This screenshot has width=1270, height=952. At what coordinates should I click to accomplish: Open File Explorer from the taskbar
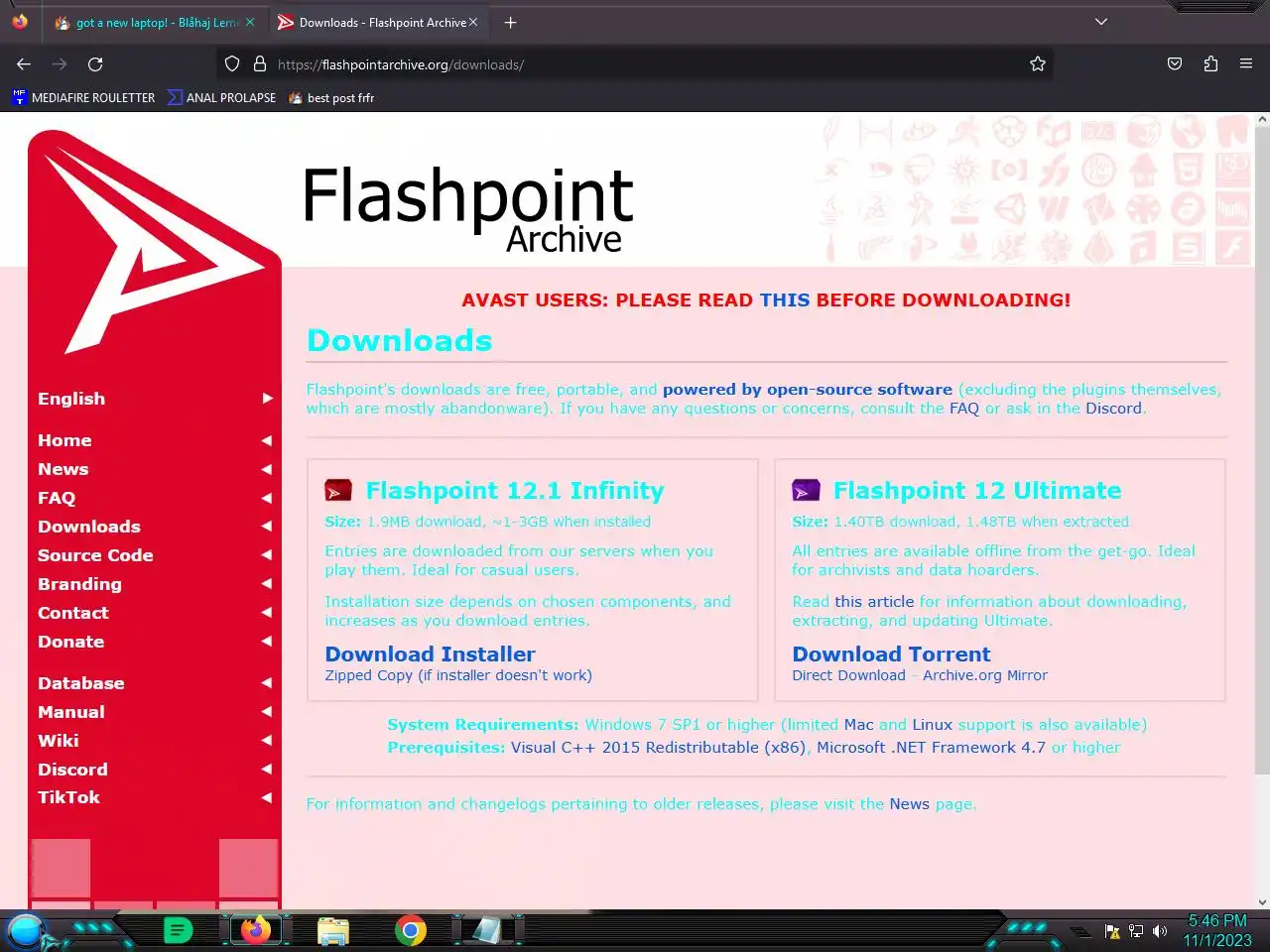point(333,930)
